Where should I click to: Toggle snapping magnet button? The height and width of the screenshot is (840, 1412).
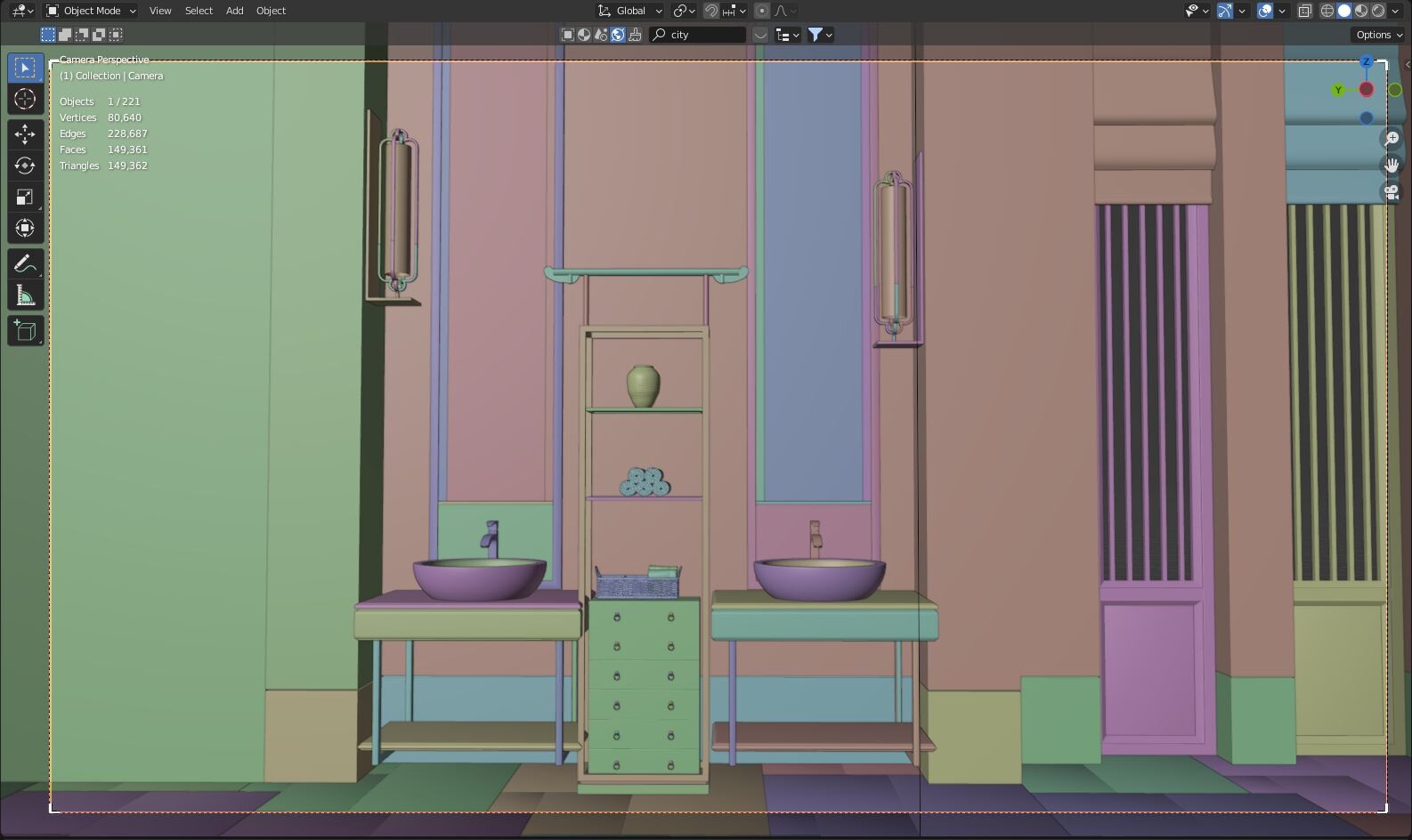coord(711,11)
